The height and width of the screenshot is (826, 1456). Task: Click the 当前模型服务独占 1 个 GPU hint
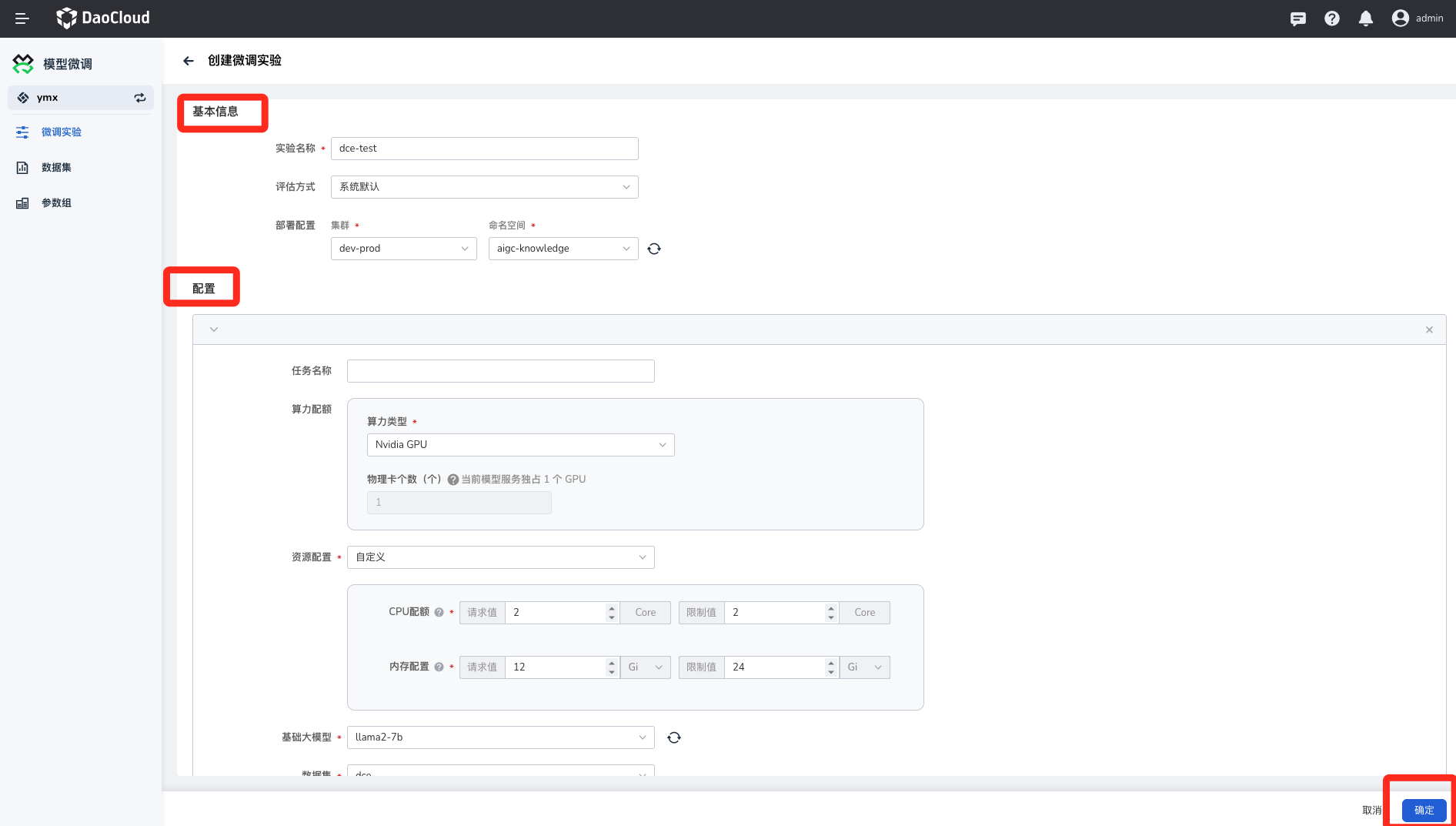523,480
